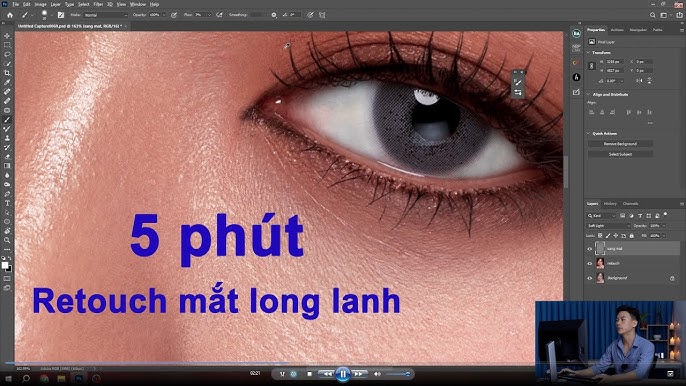This screenshot has height=386, width=686.
Task: Open the layer blend mode Soft Light dropdown
Action: 609,226
